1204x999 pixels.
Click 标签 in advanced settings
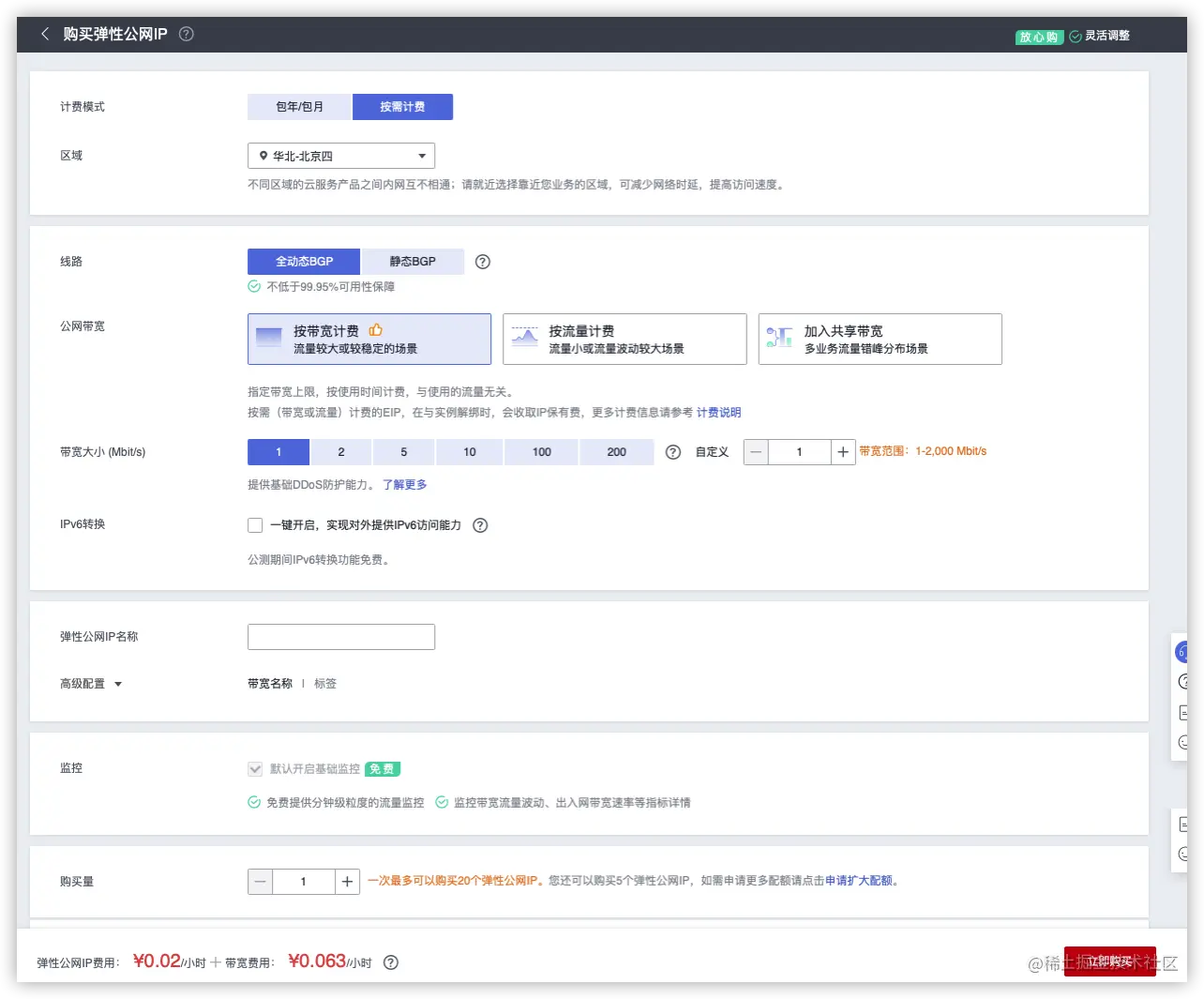tap(325, 684)
